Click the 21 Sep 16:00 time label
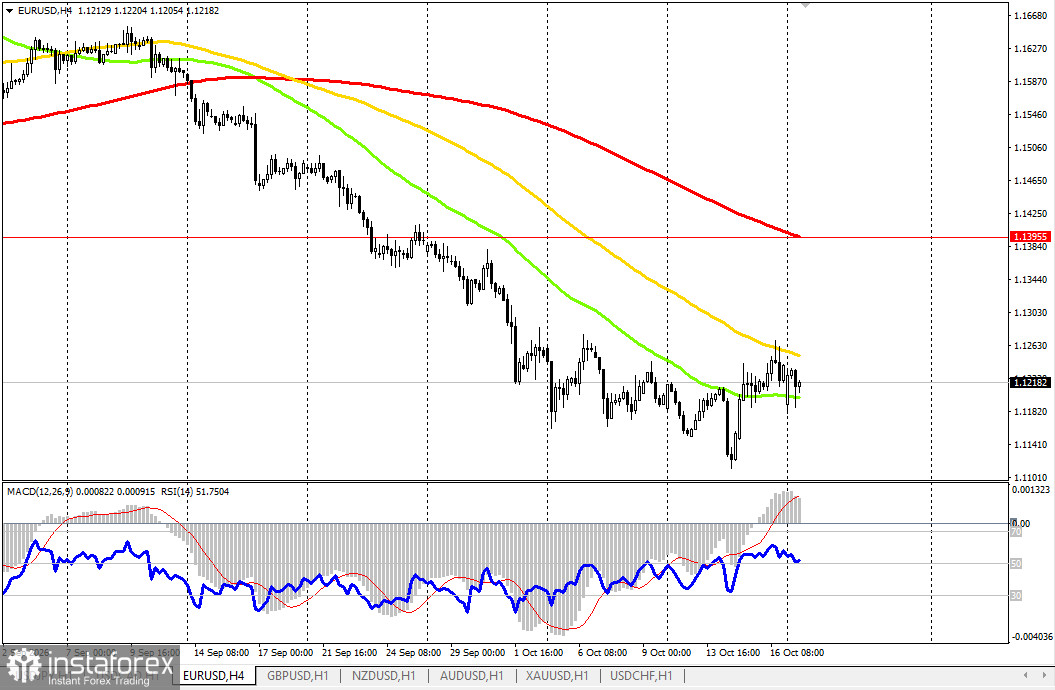Image resolution: width=1055 pixels, height=690 pixels. point(349,653)
